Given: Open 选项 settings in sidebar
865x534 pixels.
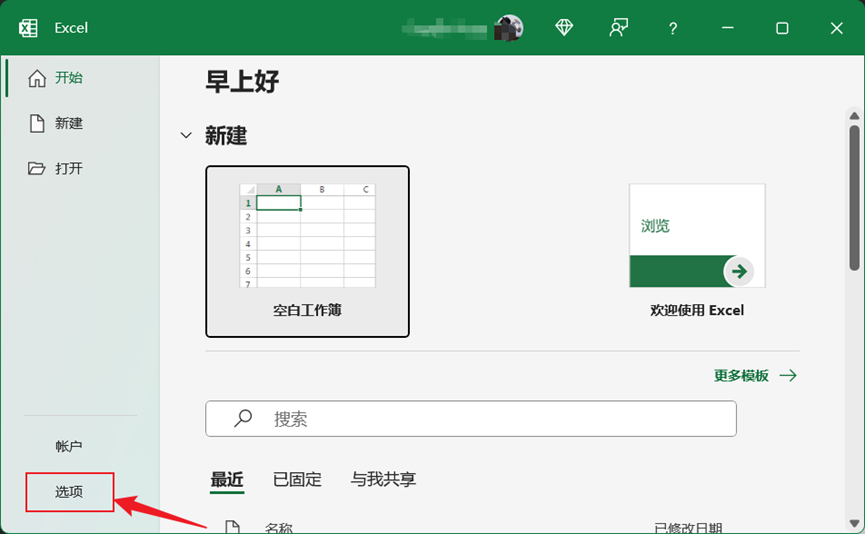Looking at the screenshot, I should [x=69, y=492].
